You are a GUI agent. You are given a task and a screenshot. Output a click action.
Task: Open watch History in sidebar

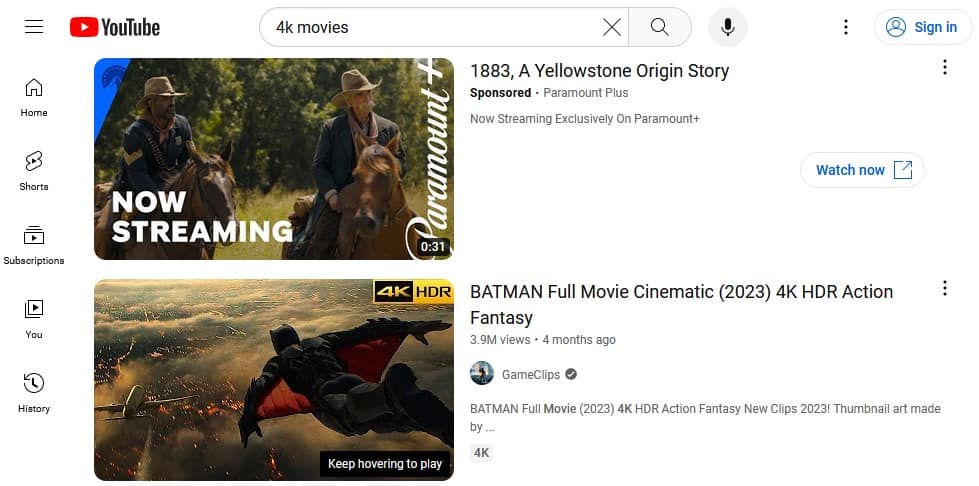[34, 393]
